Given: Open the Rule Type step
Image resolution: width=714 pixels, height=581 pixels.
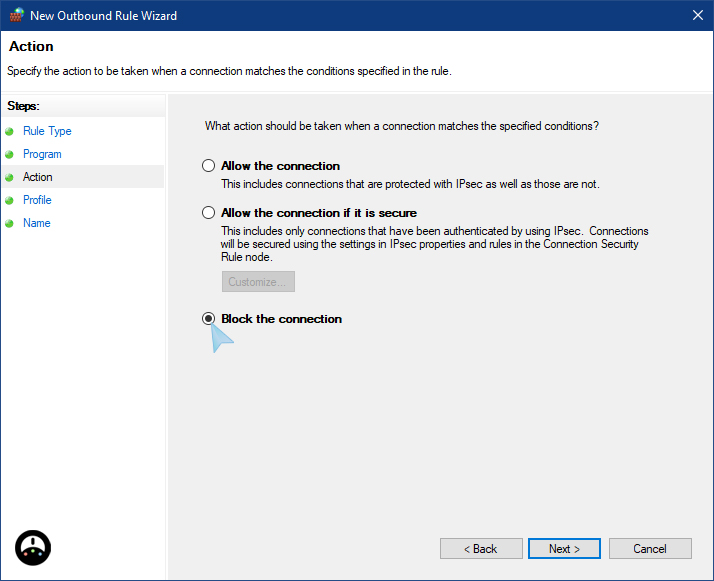Looking at the screenshot, I should (x=47, y=131).
